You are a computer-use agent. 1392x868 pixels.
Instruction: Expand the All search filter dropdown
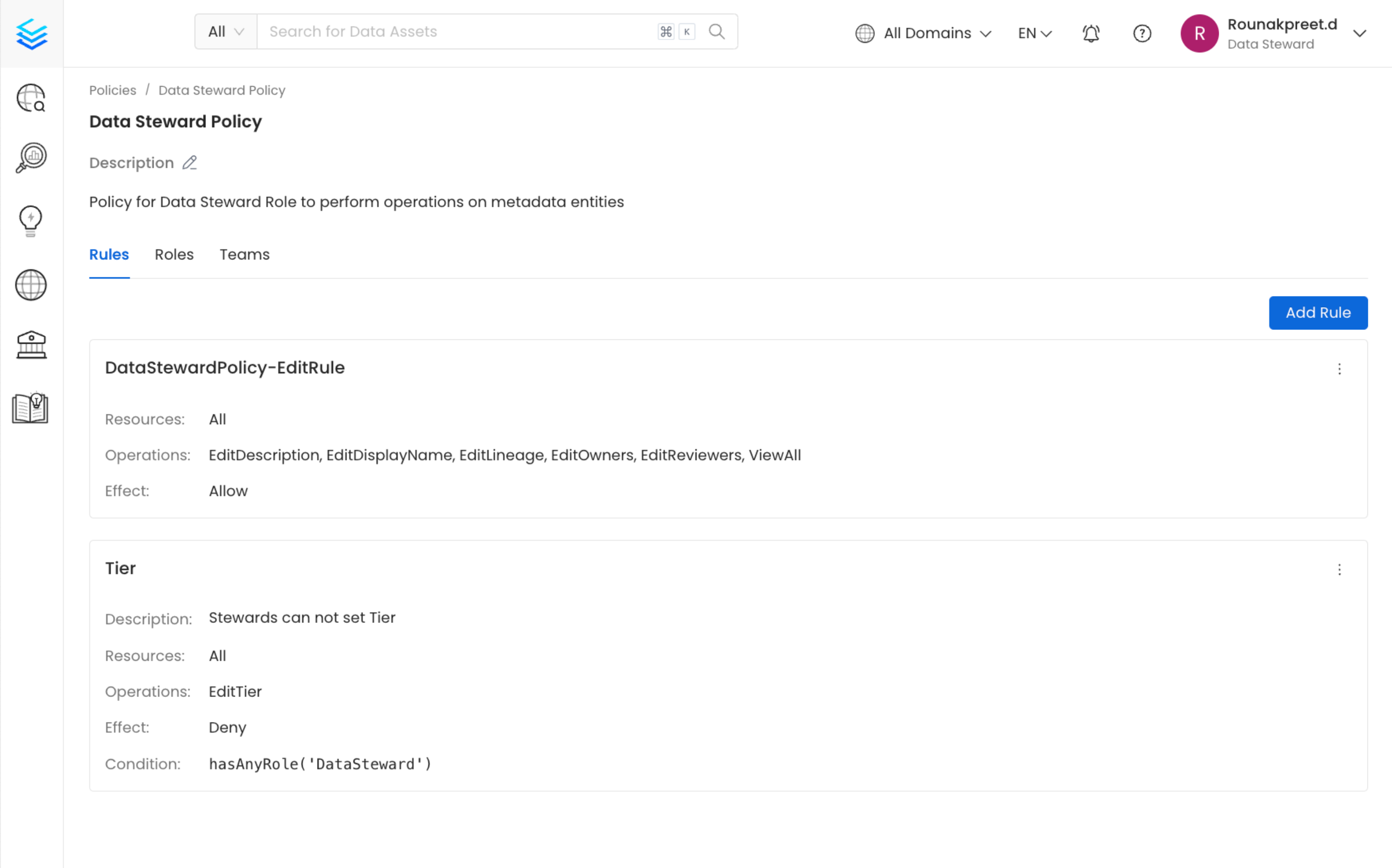click(226, 32)
